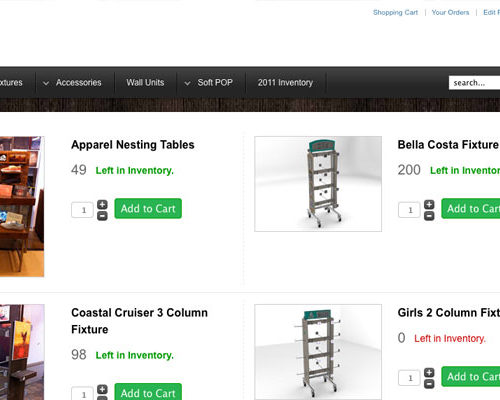Add Apparel Nesting Tables to cart
500x400 pixels.
coord(148,209)
